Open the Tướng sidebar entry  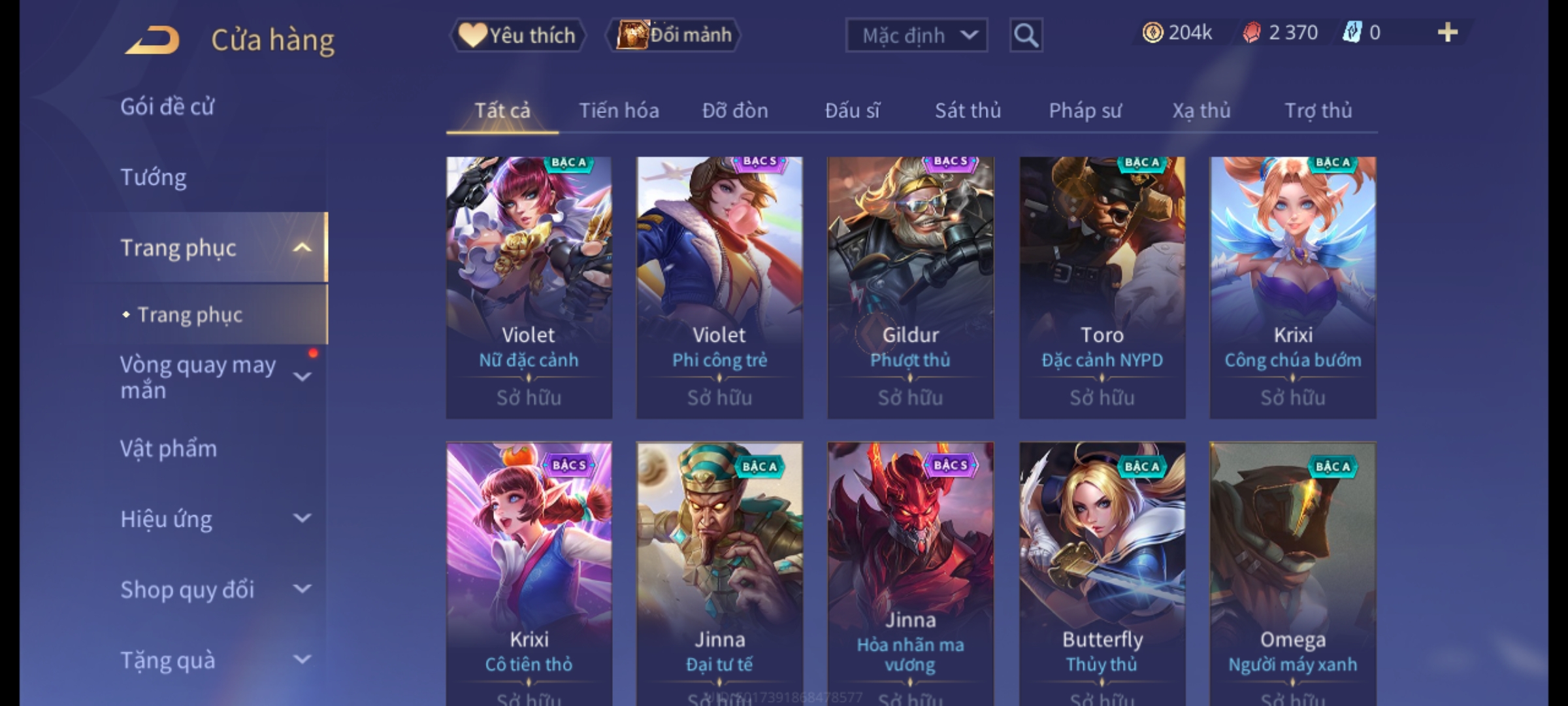154,177
